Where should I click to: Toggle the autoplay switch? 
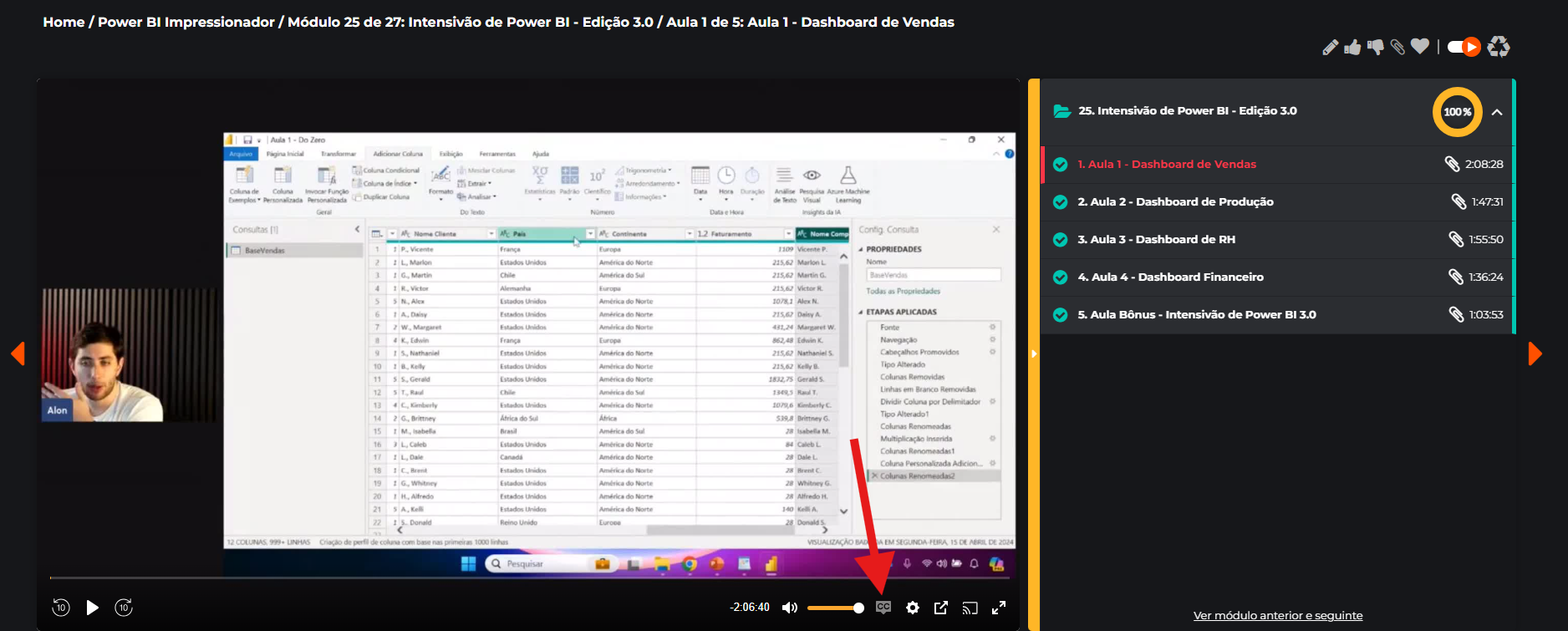tap(1464, 47)
